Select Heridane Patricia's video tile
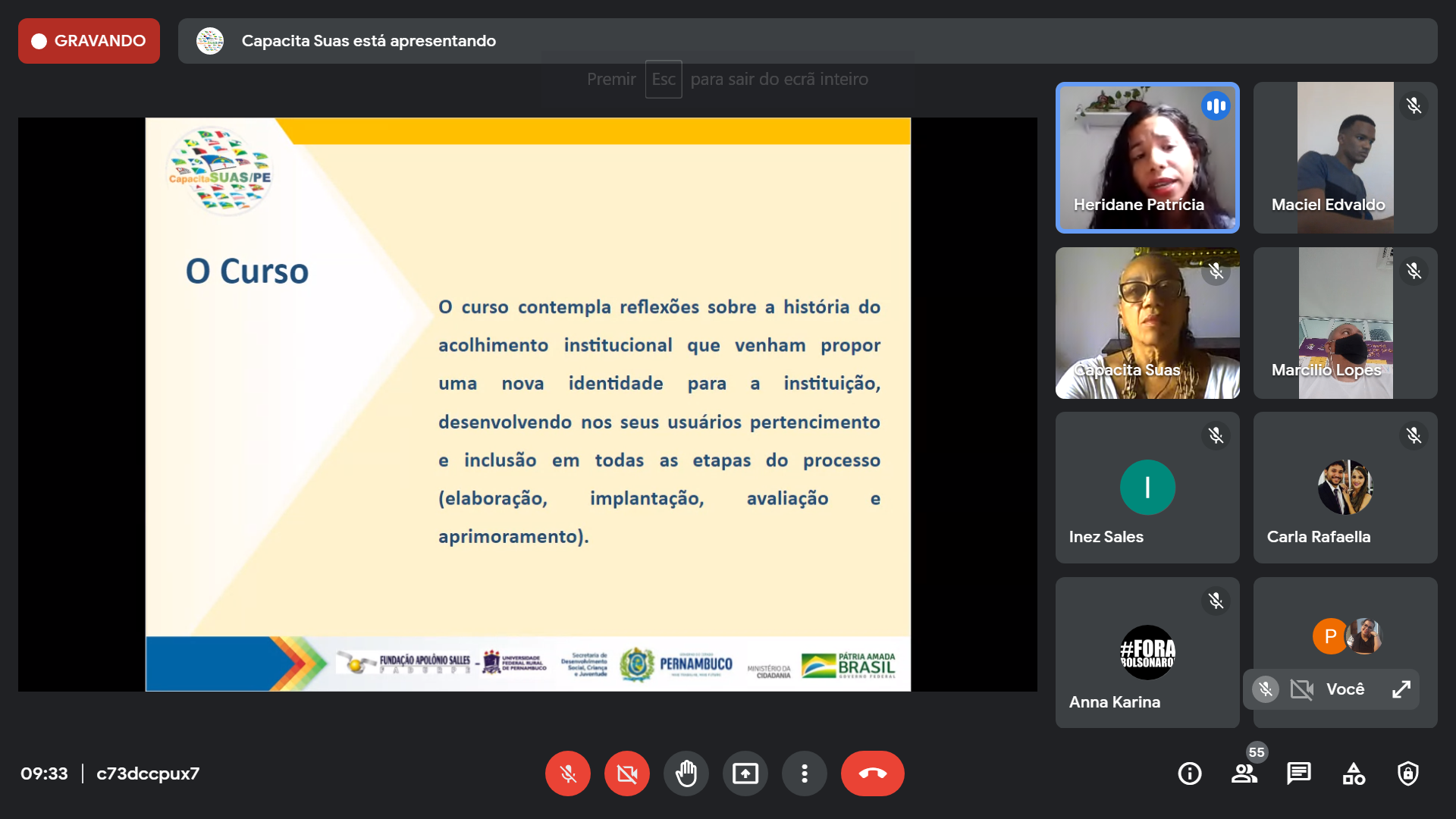Screen dimensions: 1456x819 (x=1147, y=158)
